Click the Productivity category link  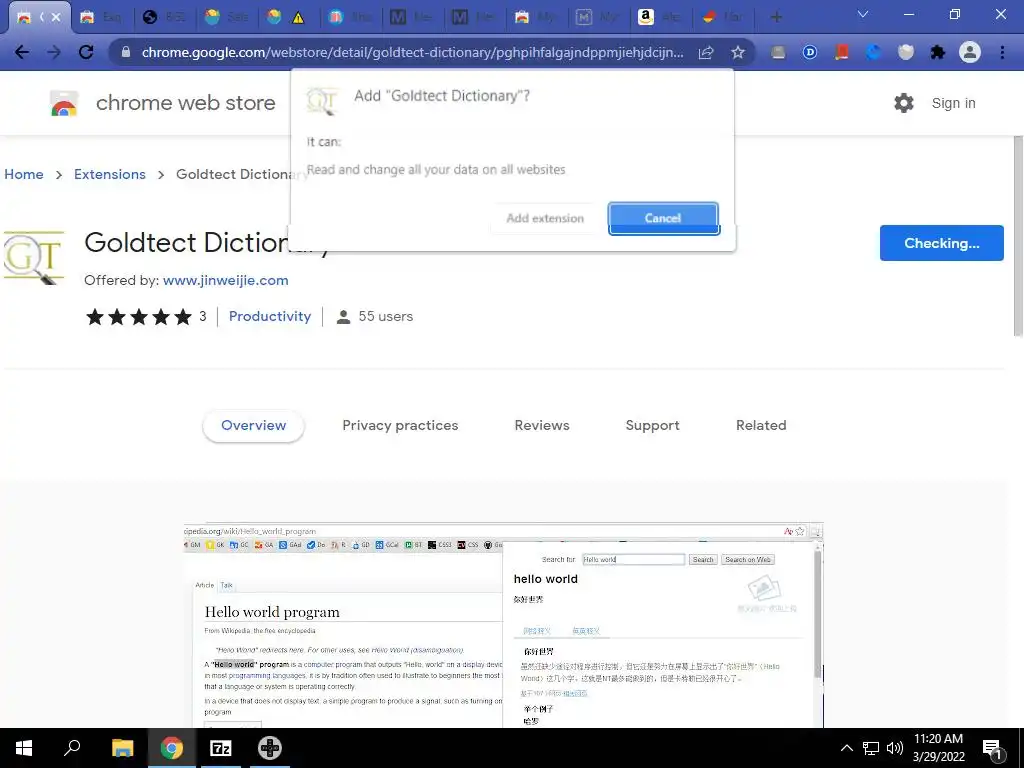pyautogui.click(x=270, y=316)
